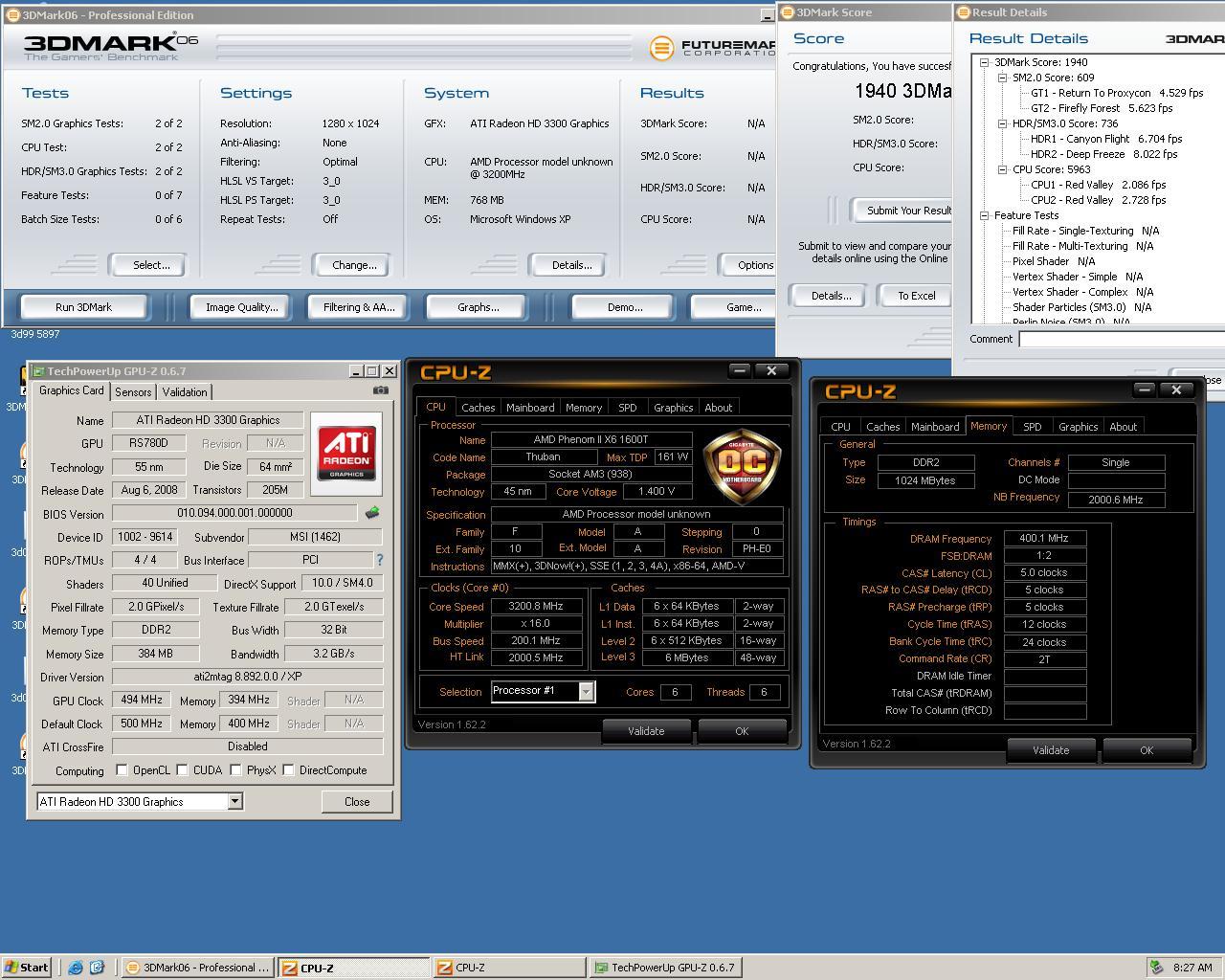Click OK in the left CPU-Z window
The width and height of the screenshot is (1225, 980).
pyautogui.click(x=742, y=731)
